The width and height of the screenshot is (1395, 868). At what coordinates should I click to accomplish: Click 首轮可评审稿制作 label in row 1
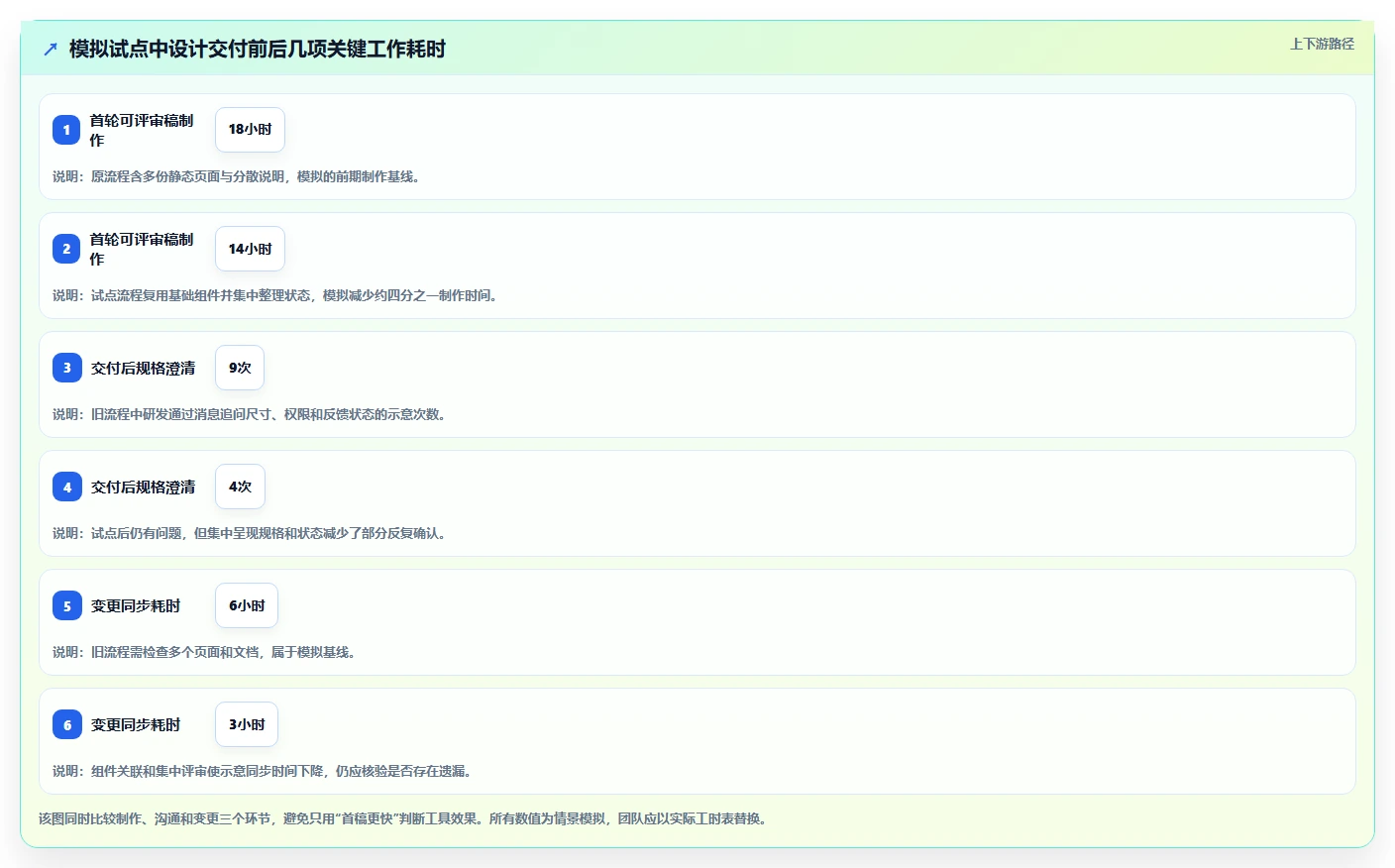coord(142,130)
